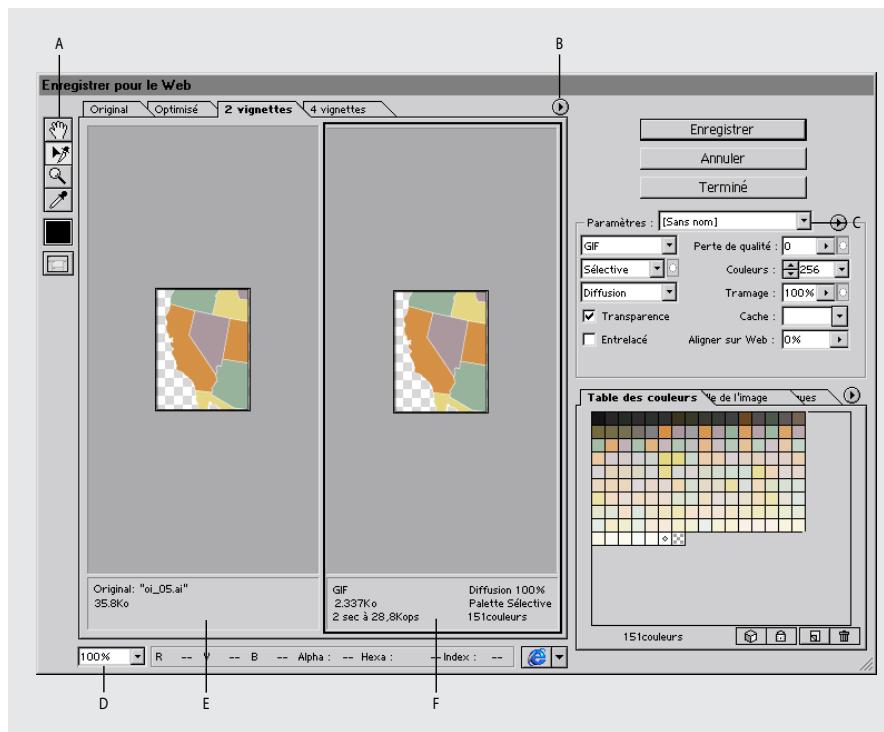Open the Aligner sur Web slider arrow
This screenshot has width=884, height=732.
(x=840, y=339)
